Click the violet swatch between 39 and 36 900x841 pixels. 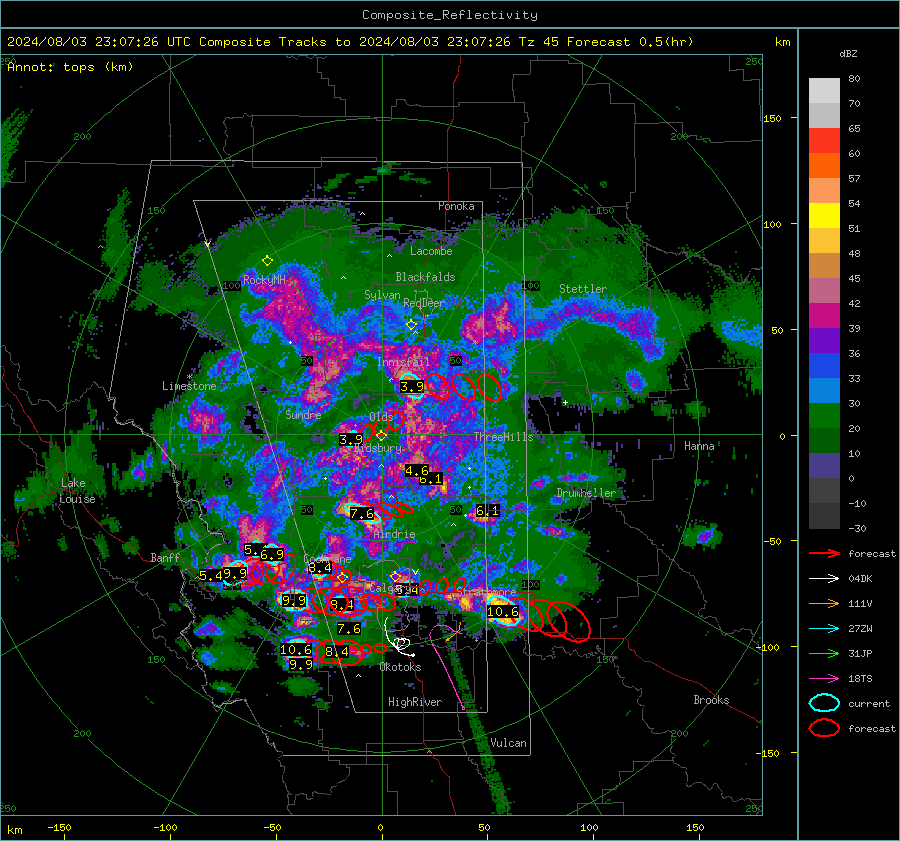(x=824, y=340)
